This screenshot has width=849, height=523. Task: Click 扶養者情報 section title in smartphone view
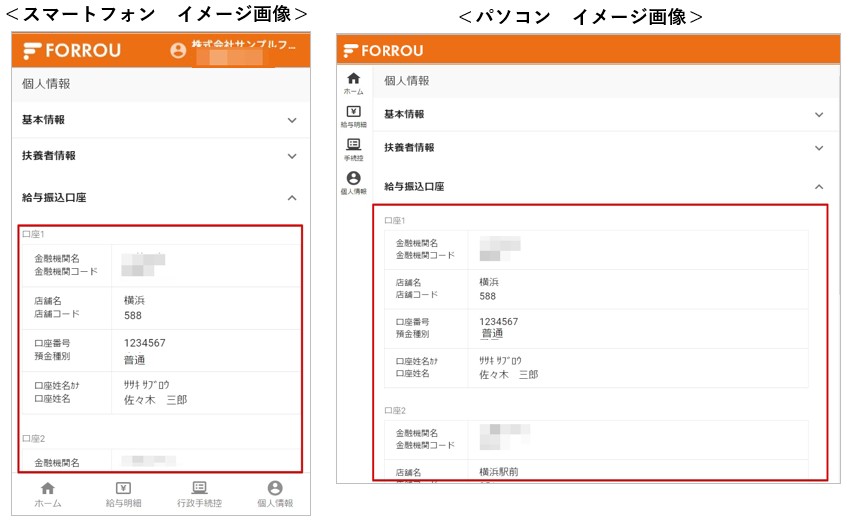49,155
